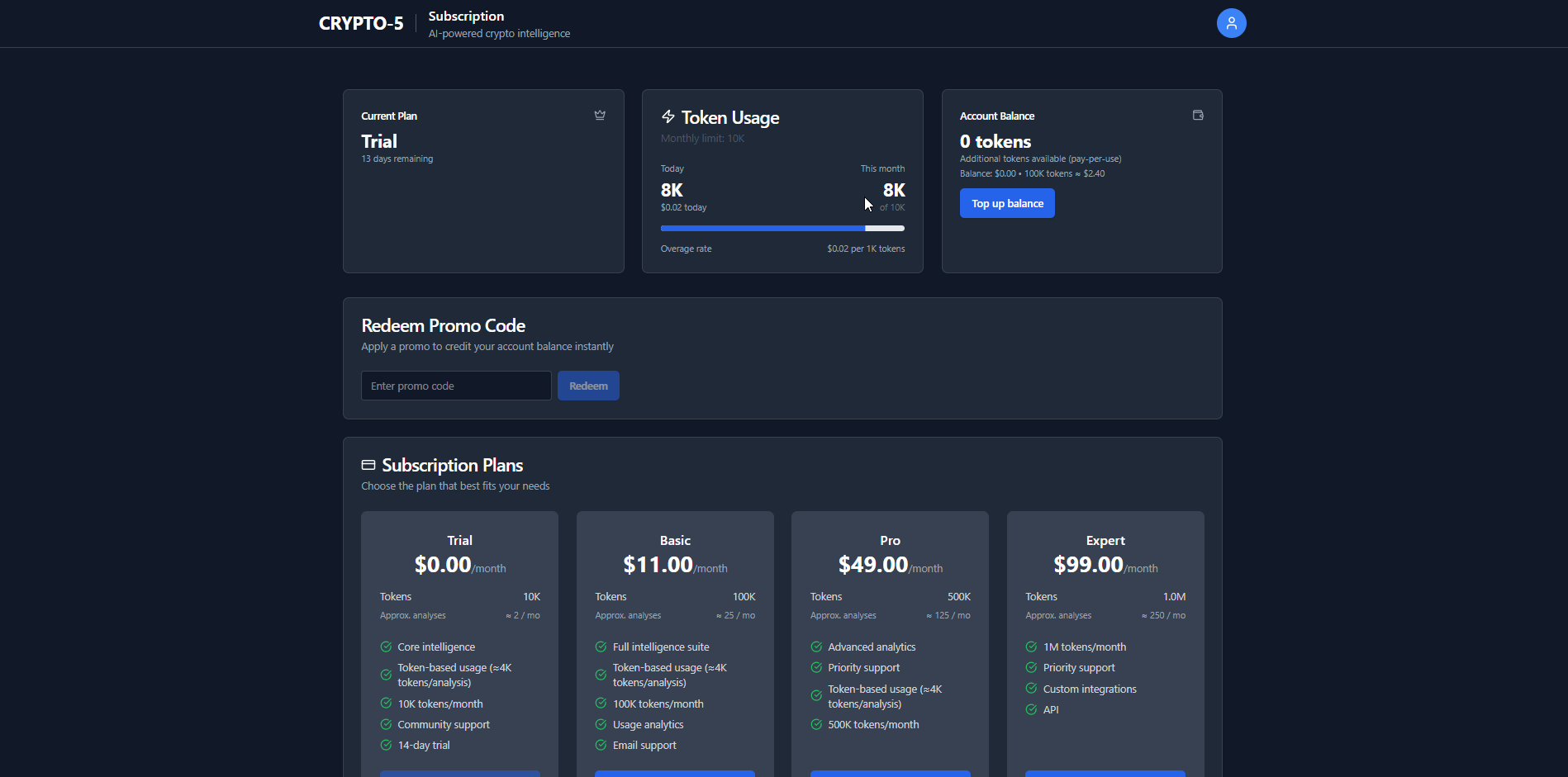
Task: Click the crown icon in Current Plan
Action: tap(600, 116)
